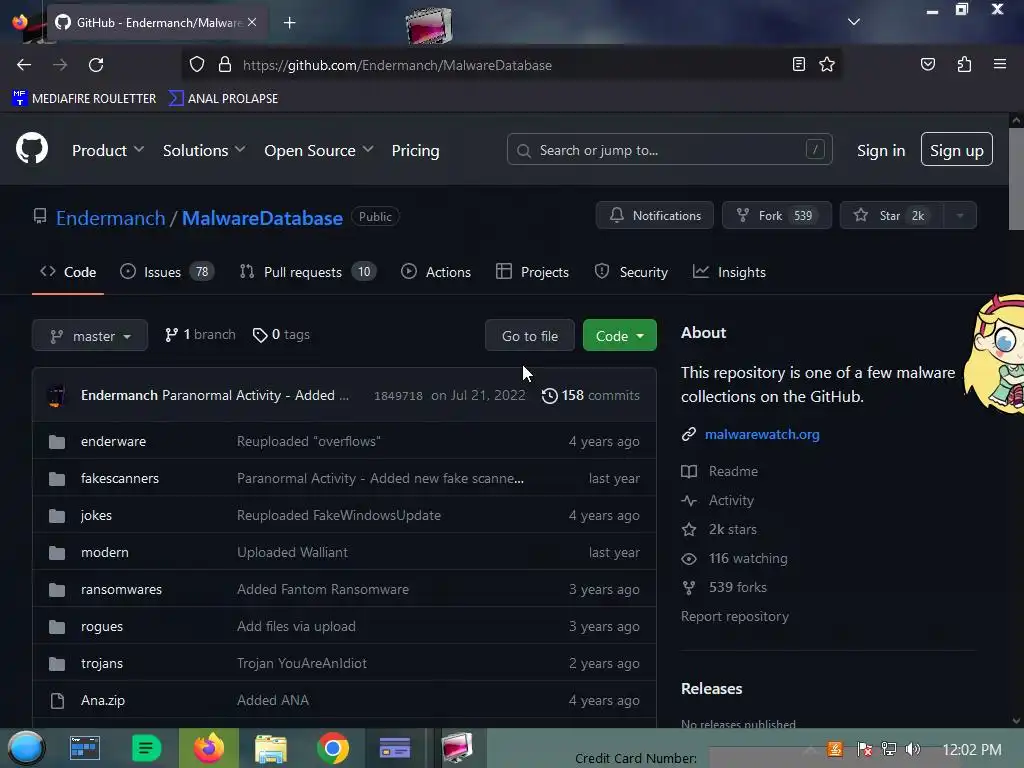Open commit message Added Fantom Ransomware
Screen dimensions: 1024x768
pos(323,589)
